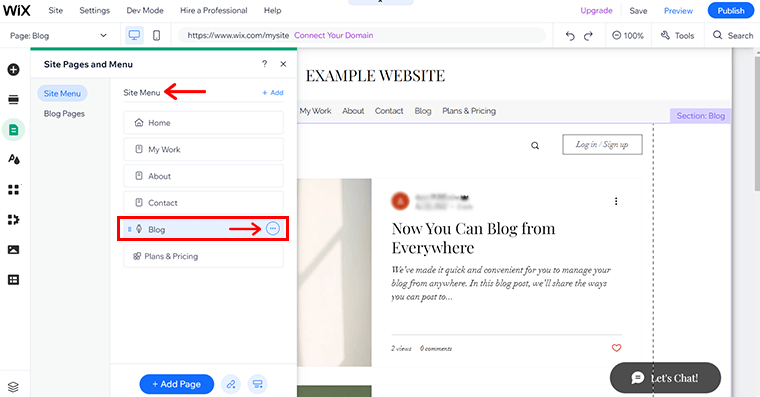Select the Plans & Pricing page item
The image size is (760, 397).
click(x=203, y=256)
